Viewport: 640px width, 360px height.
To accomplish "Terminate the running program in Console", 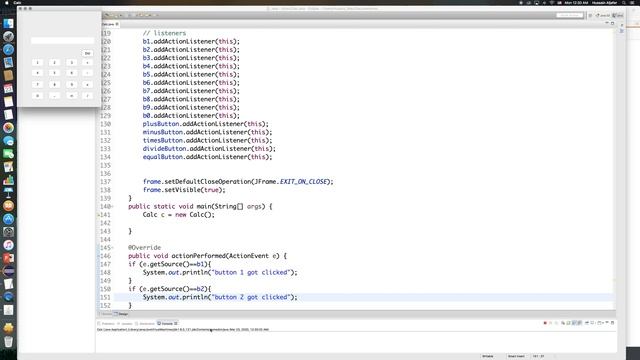I will point(545,323).
